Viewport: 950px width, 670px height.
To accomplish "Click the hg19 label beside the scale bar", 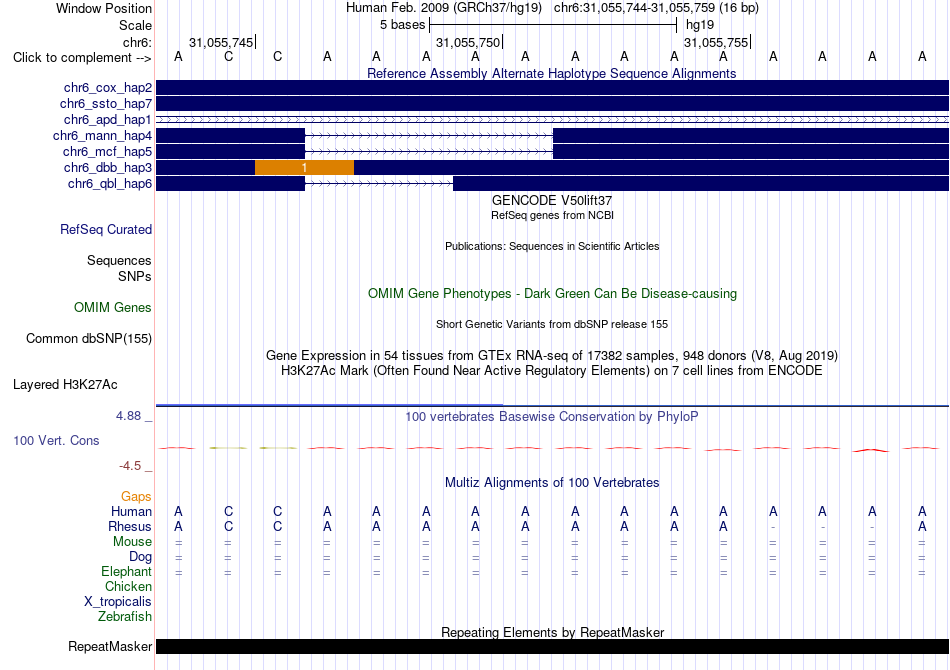I will point(700,25).
